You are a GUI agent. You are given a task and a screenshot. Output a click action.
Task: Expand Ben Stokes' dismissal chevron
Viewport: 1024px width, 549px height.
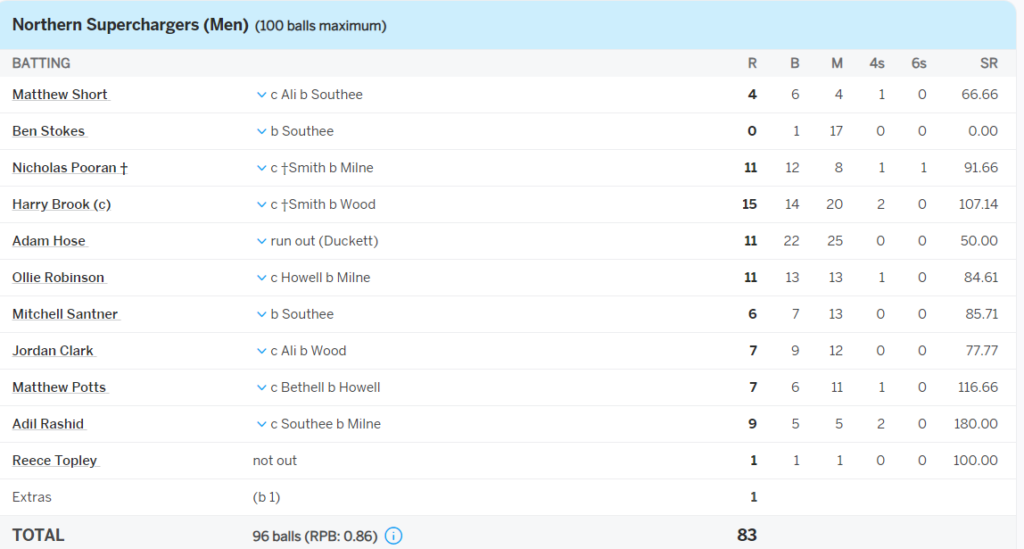coord(262,132)
